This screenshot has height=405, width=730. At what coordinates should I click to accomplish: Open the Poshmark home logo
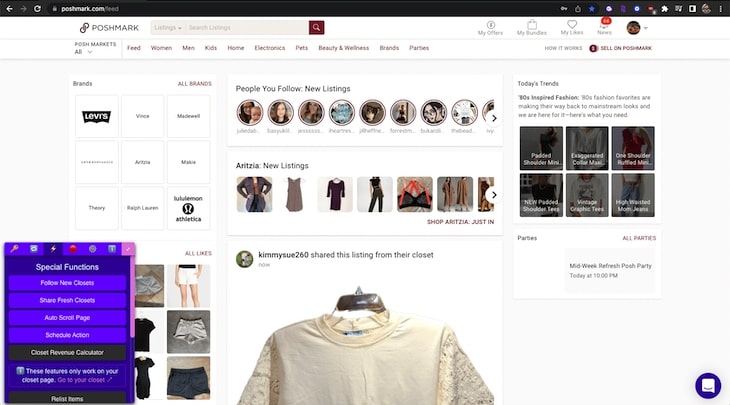pos(109,28)
